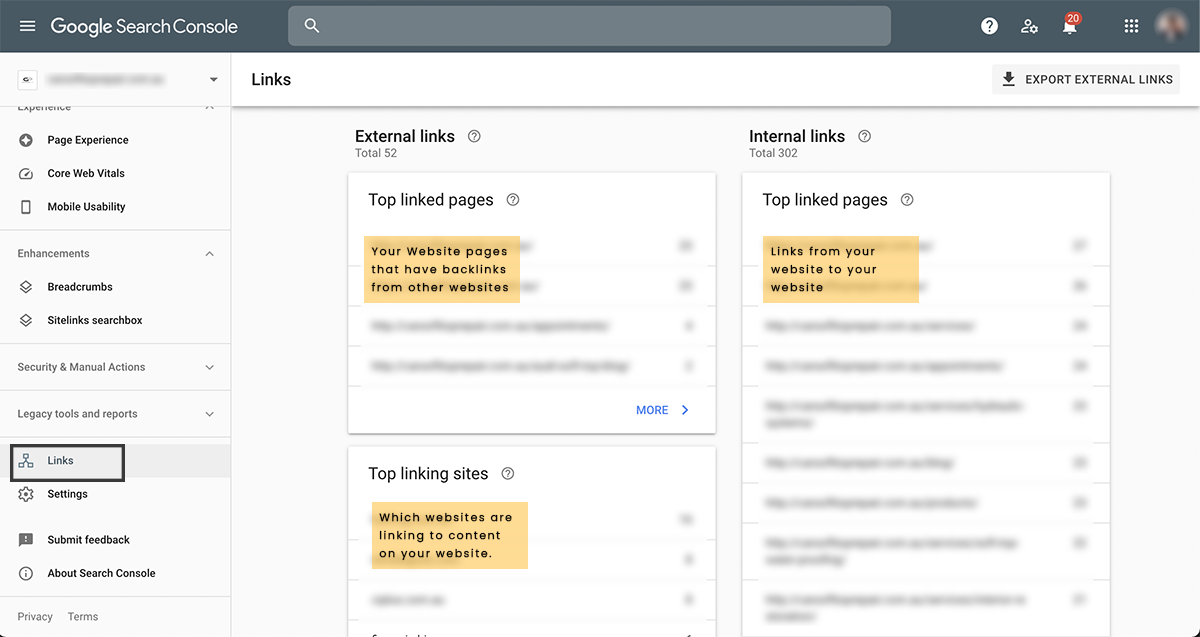Show help for Internal links heading

[x=864, y=136]
